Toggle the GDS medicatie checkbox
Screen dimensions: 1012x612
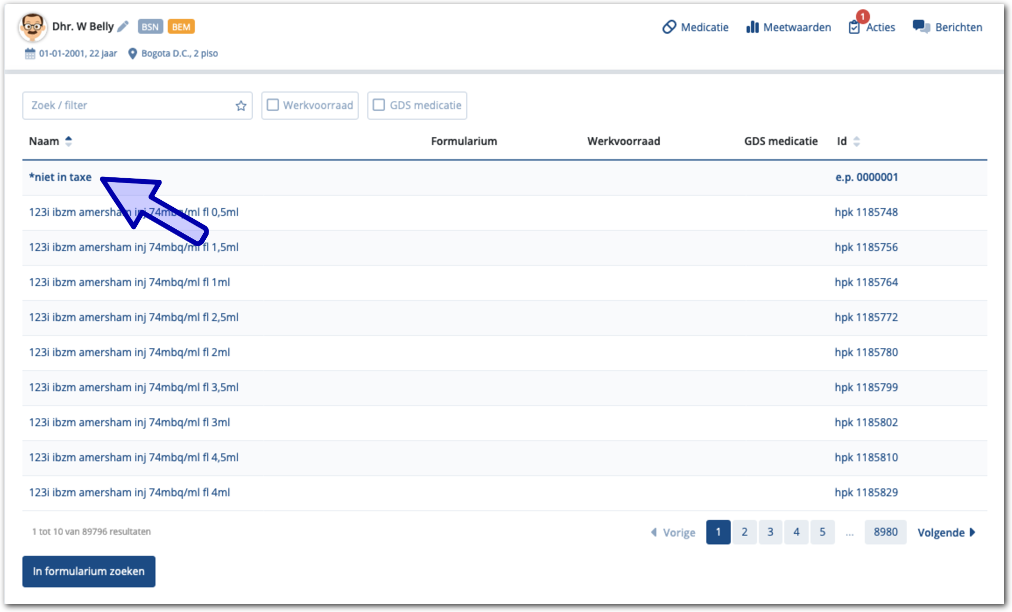[x=378, y=105]
